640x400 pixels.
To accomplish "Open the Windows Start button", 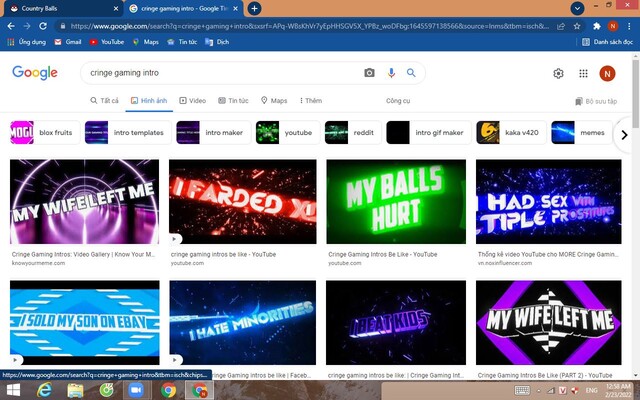I will click(13, 391).
